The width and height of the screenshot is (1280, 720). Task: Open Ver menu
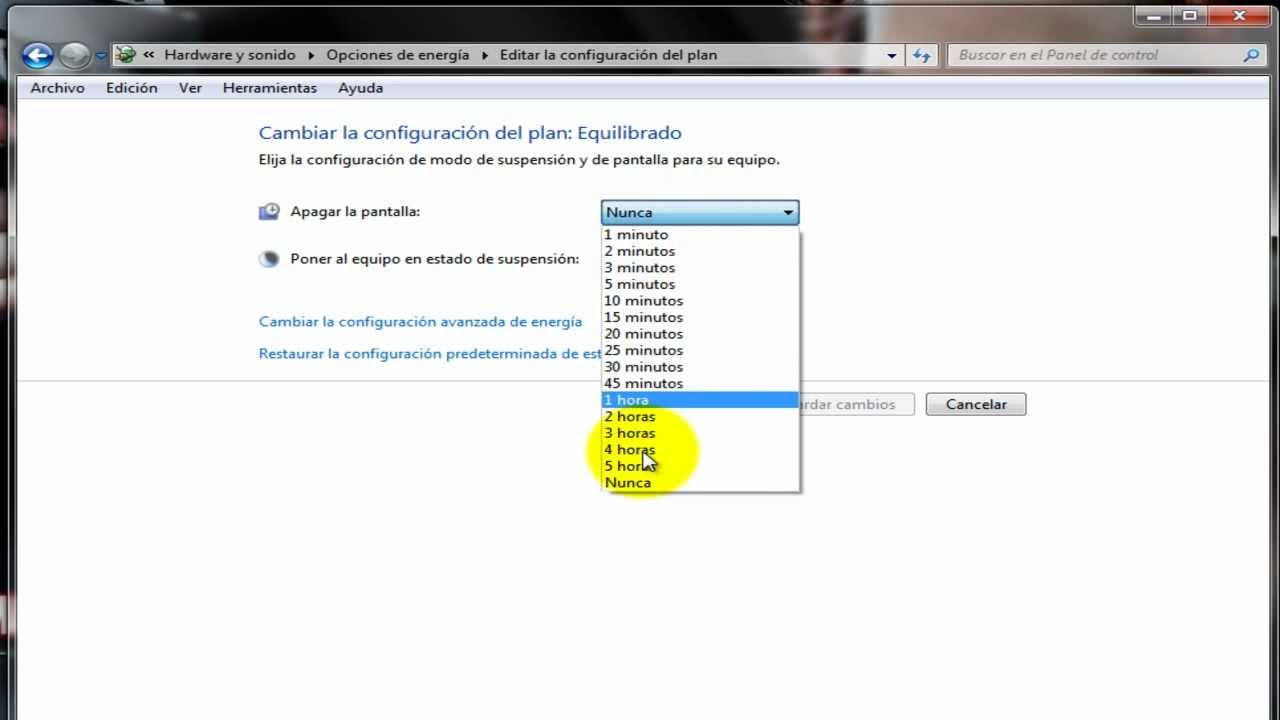coord(190,88)
